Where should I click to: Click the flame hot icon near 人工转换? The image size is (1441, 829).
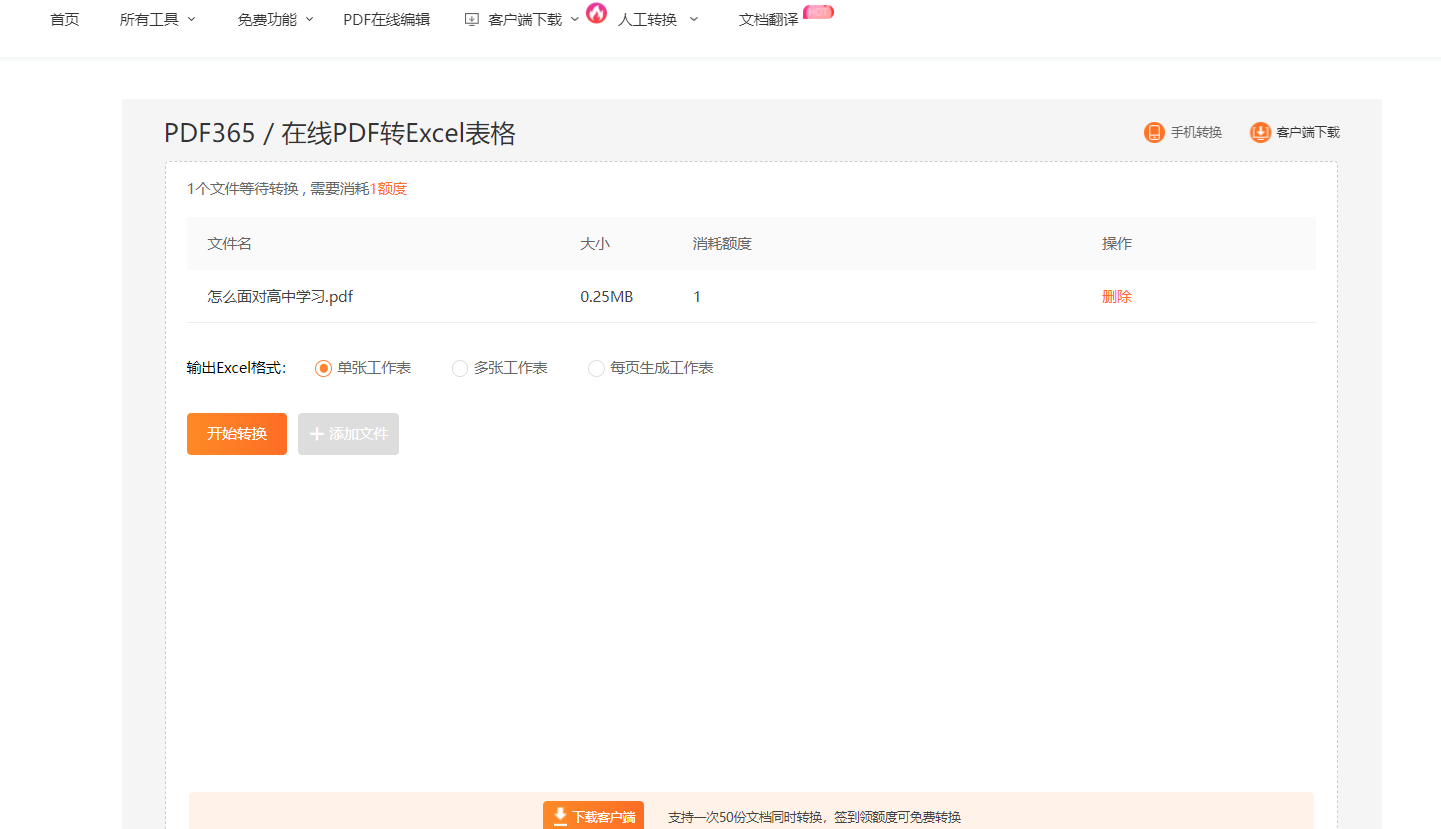[596, 13]
